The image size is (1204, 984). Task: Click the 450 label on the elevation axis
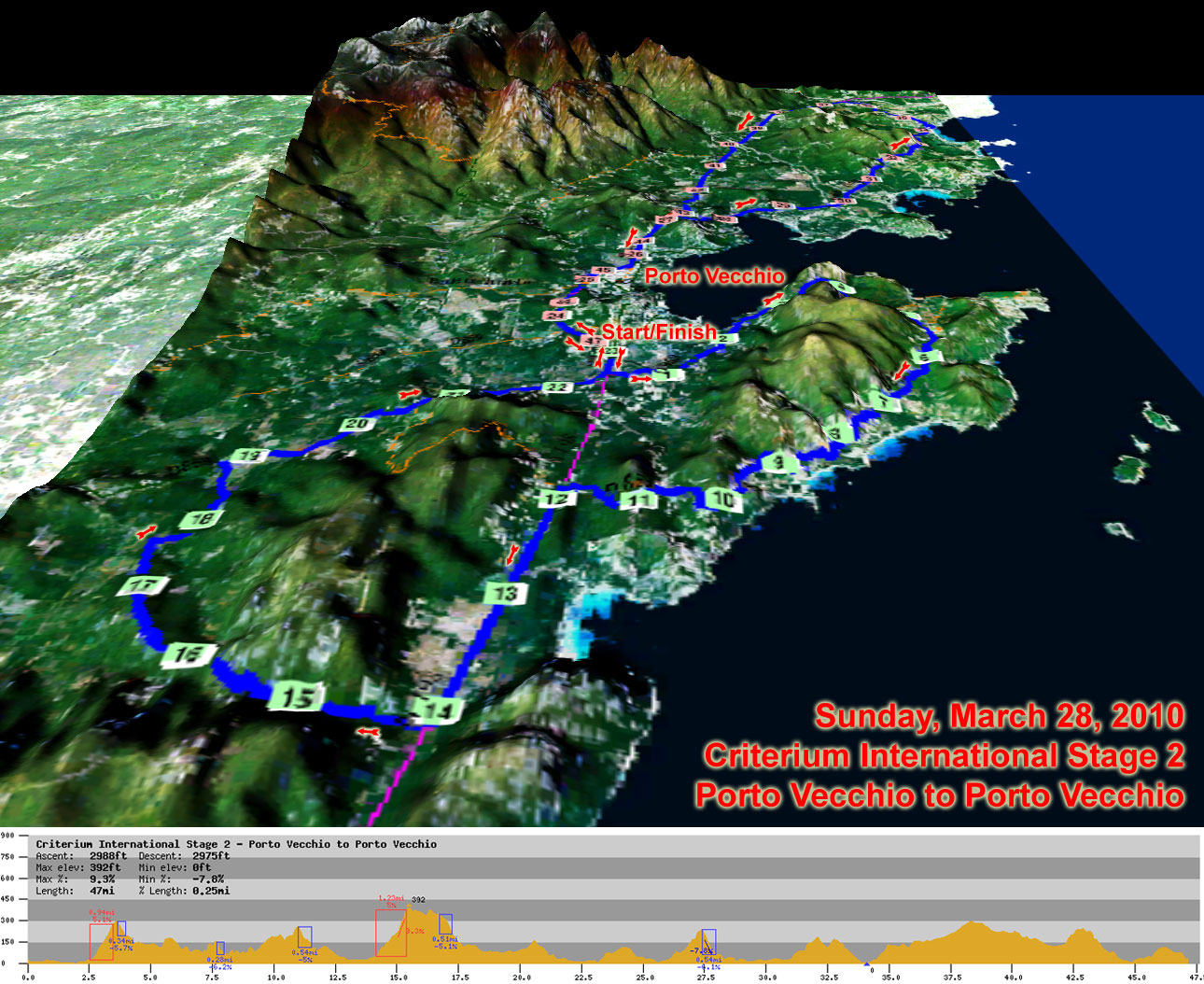click(x=7, y=900)
